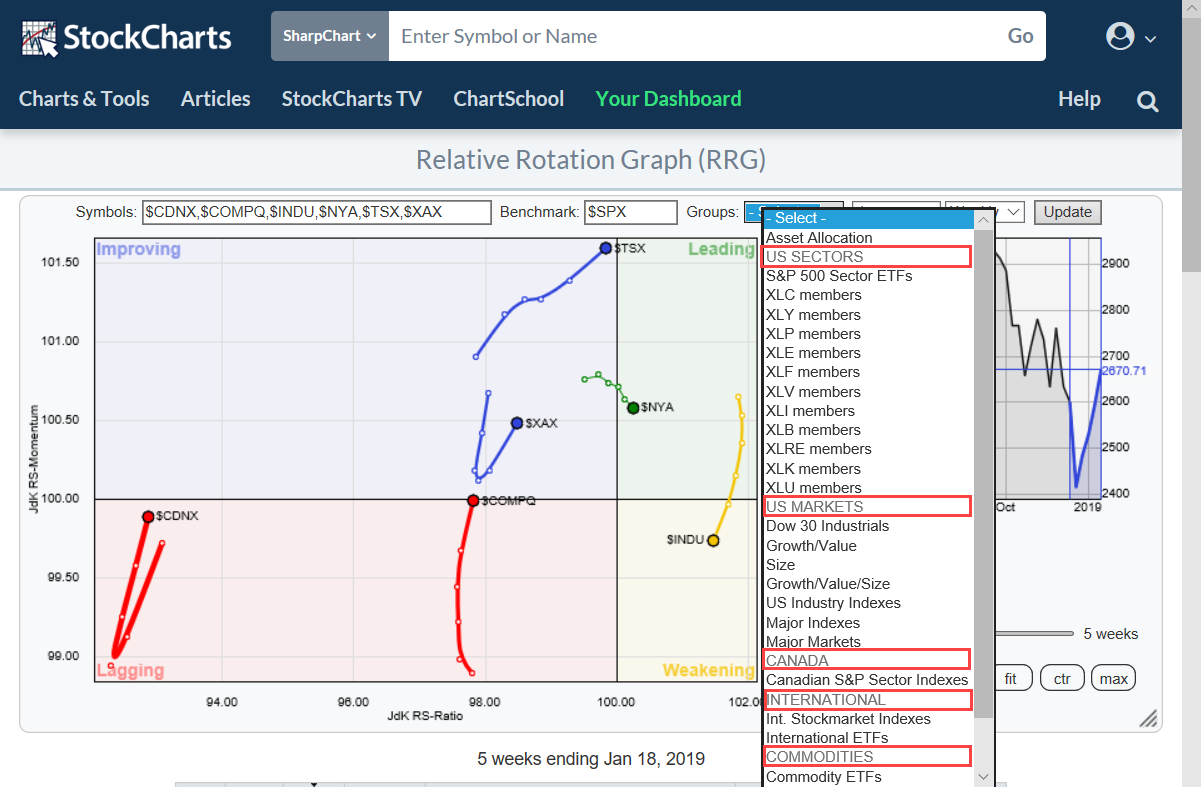Click the weeks tail-length slider
Image resolution: width=1201 pixels, height=787 pixels.
coord(1033,633)
